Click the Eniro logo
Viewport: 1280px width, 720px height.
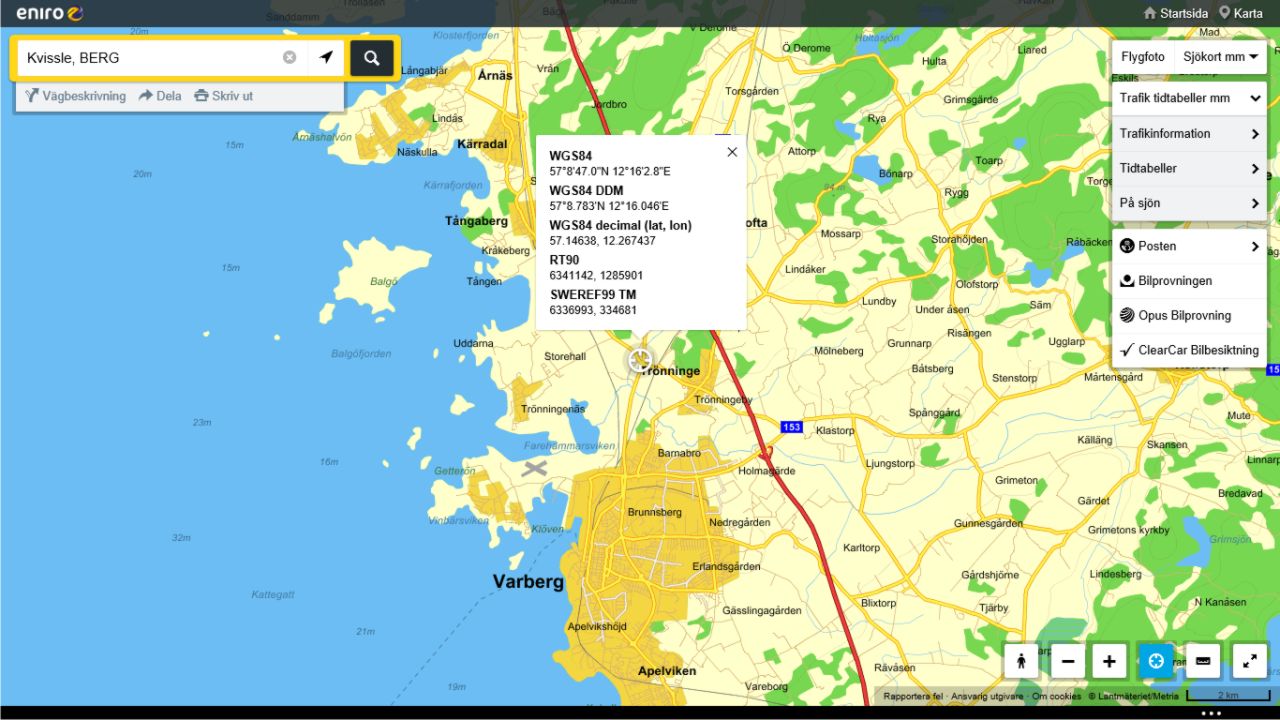(49, 13)
